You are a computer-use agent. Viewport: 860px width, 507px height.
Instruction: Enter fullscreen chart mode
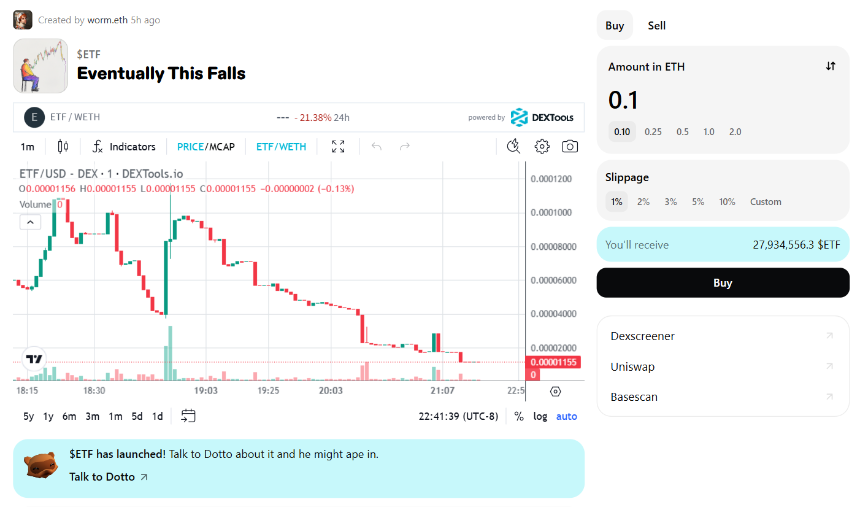[x=338, y=147]
